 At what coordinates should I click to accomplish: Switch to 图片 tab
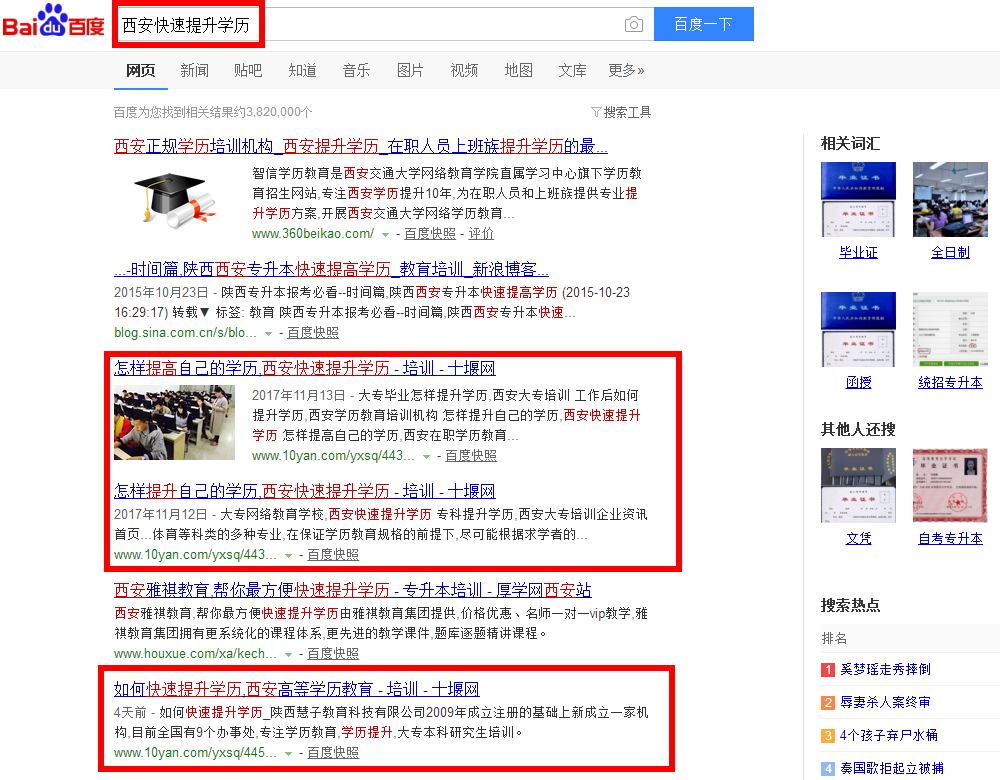(410, 70)
